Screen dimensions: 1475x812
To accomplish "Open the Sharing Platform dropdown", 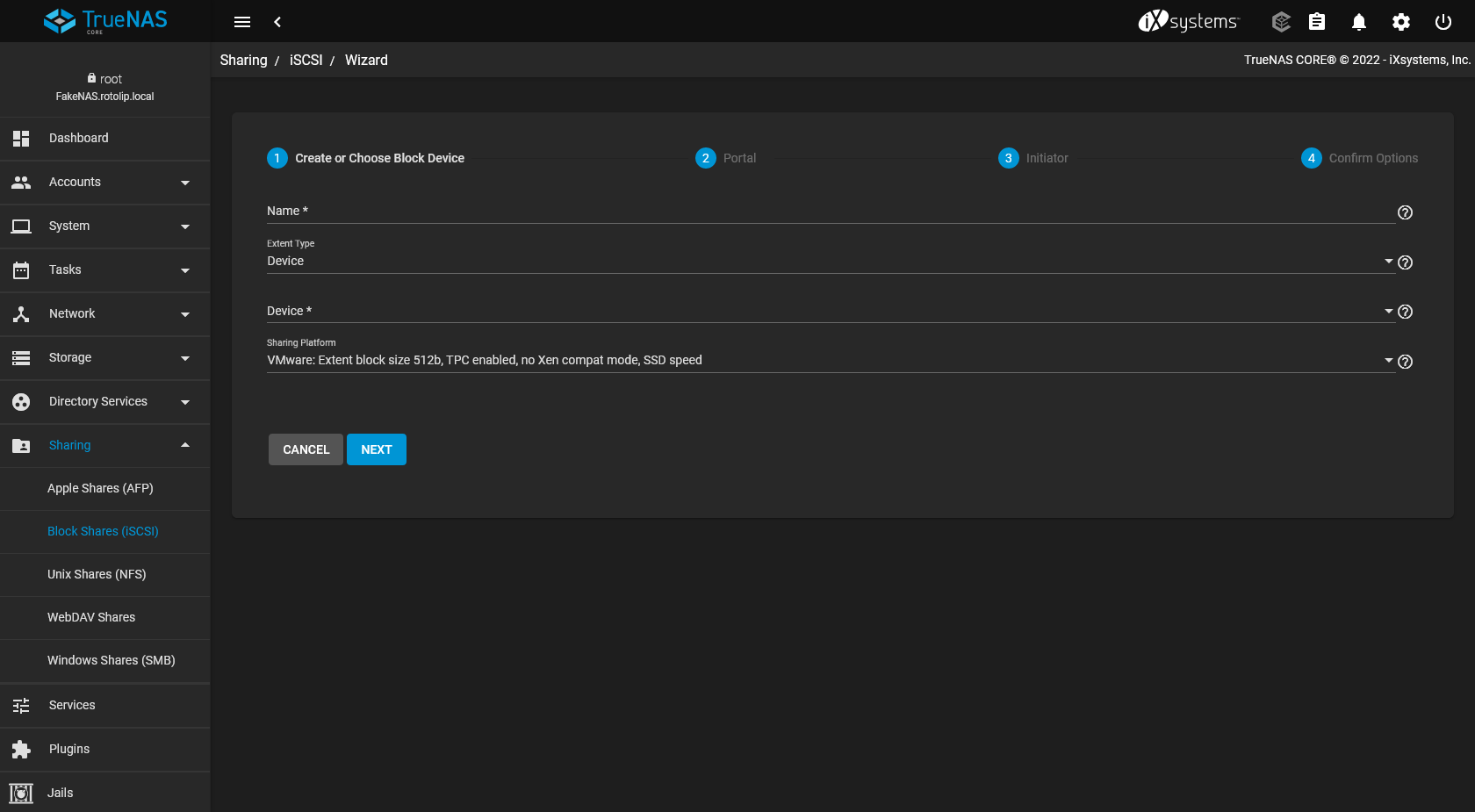I will point(1388,359).
